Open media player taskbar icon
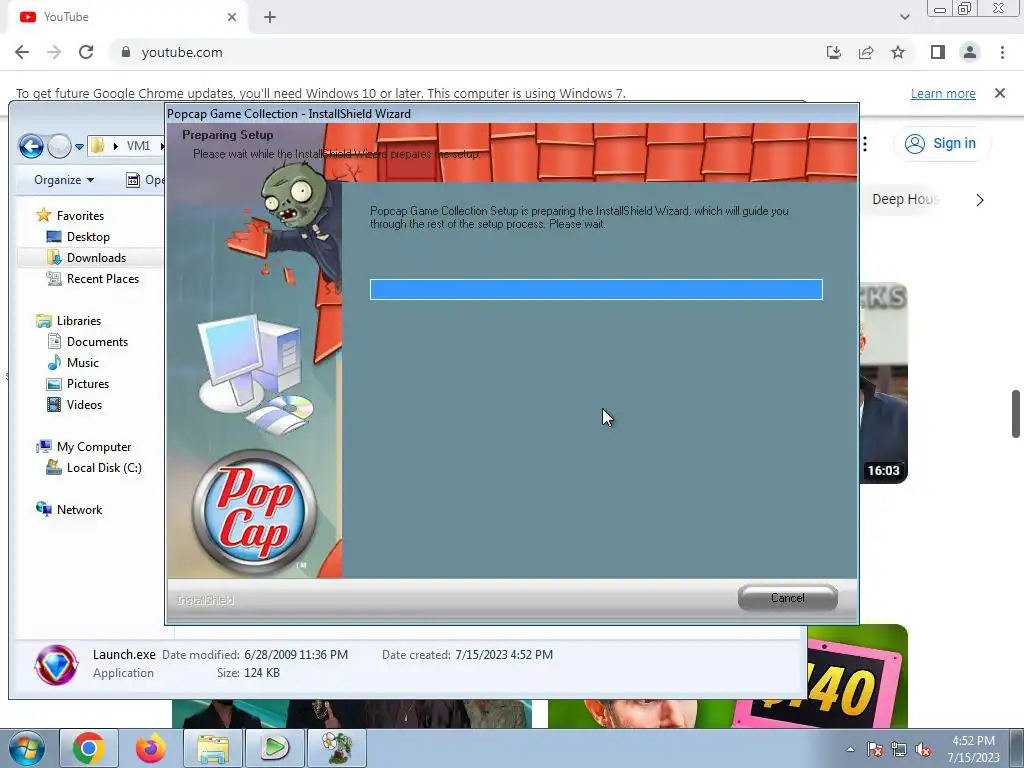 tap(275, 748)
